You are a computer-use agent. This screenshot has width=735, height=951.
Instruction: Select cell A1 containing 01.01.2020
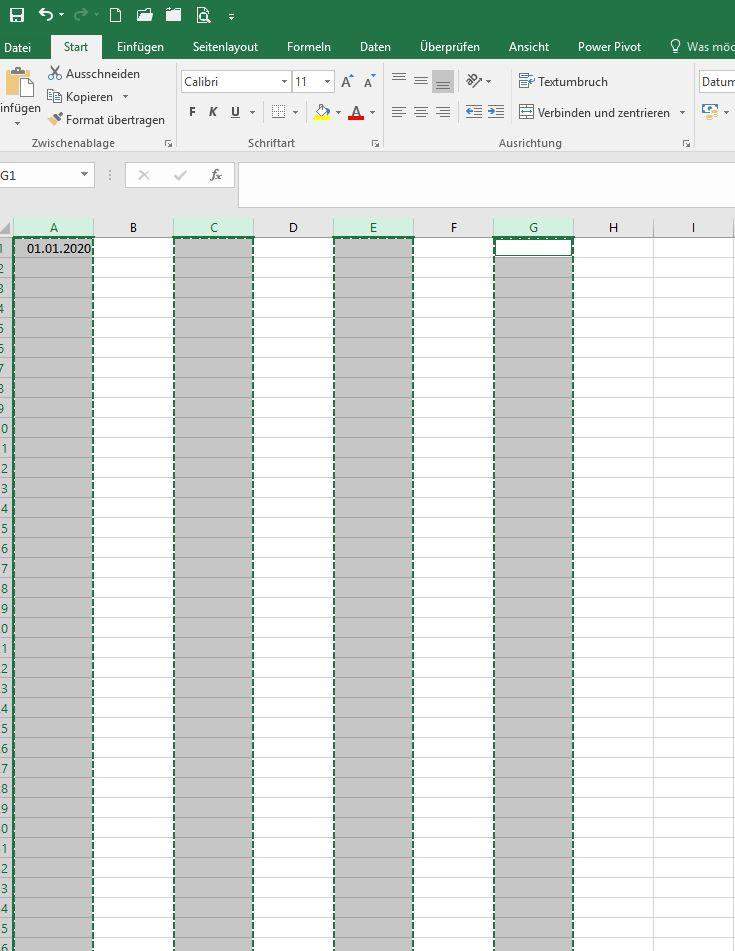pos(54,248)
